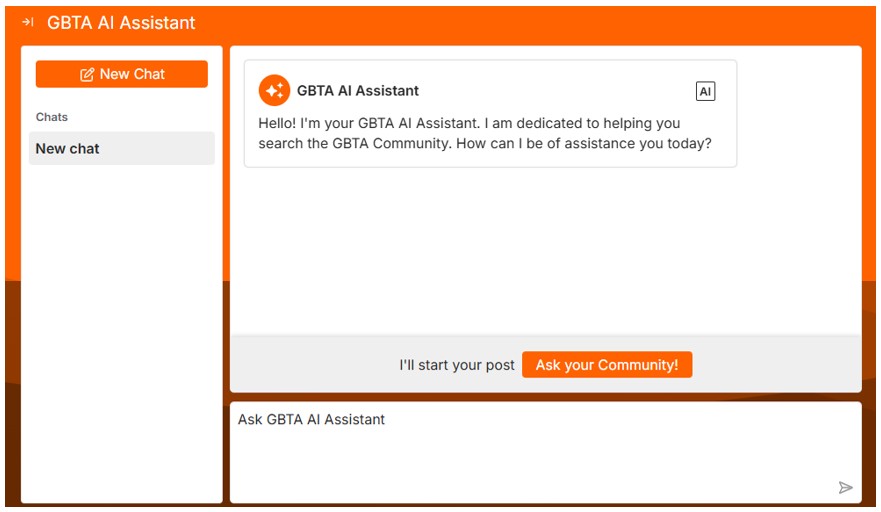The width and height of the screenshot is (881, 512).
Task: Click the blank conversation area below the greeting
Action: tap(545, 250)
